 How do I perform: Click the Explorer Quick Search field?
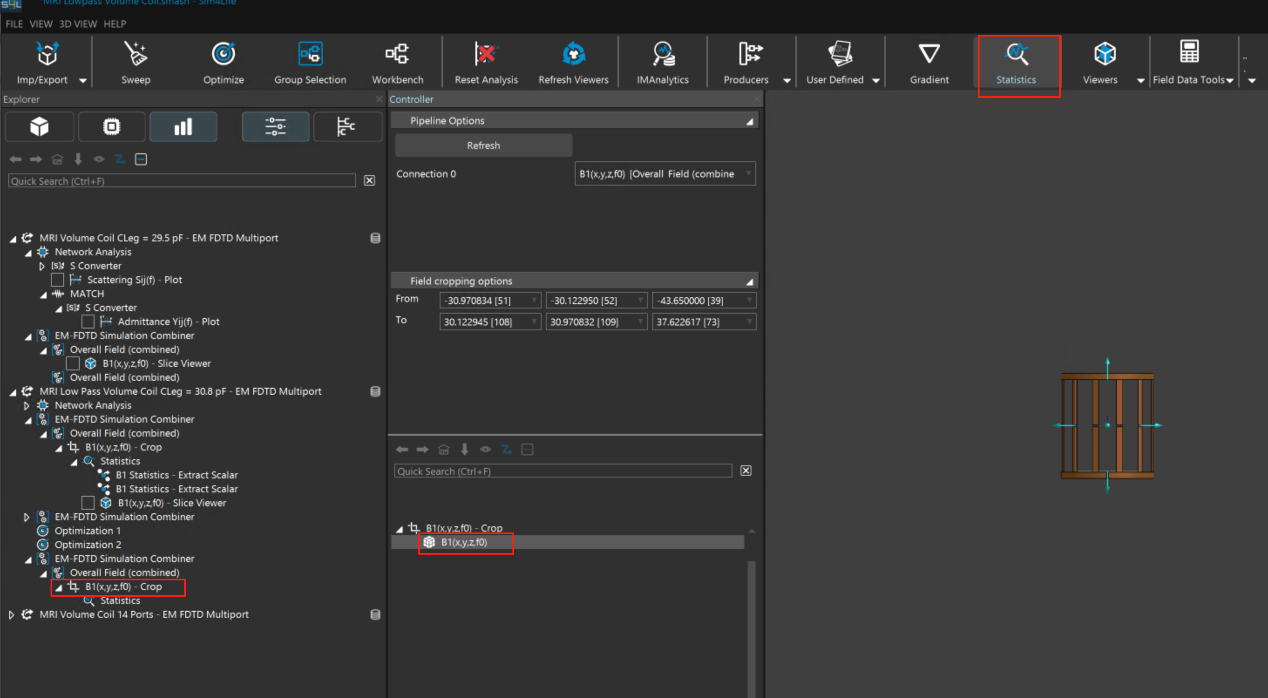[x=181, y=181]
